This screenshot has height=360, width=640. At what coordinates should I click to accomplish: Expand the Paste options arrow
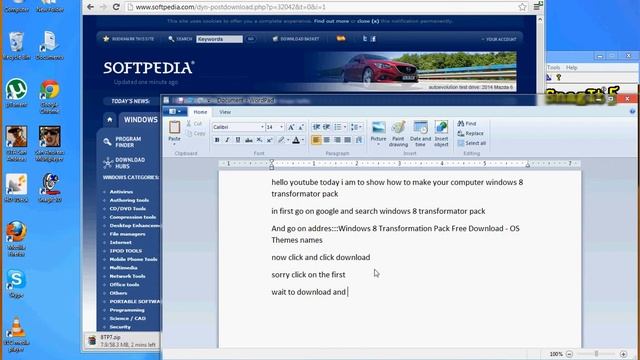[174, 144]
